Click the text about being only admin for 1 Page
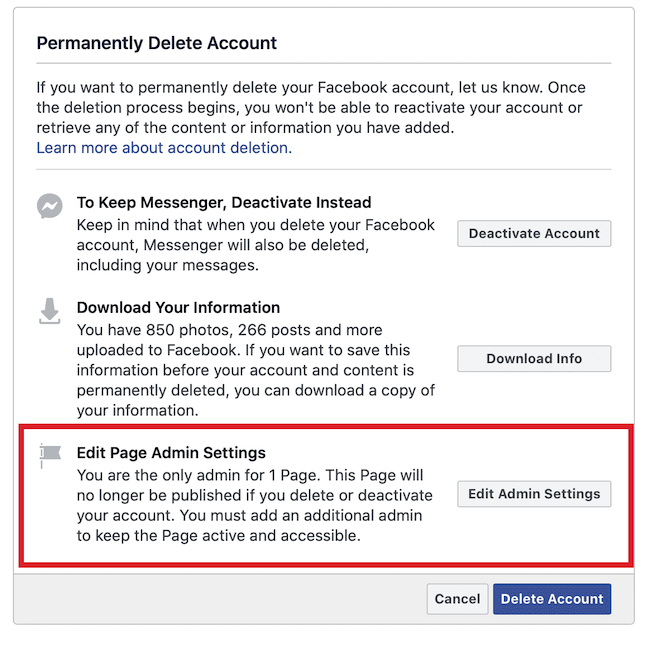The image size is (650, 646). point(255,505)
